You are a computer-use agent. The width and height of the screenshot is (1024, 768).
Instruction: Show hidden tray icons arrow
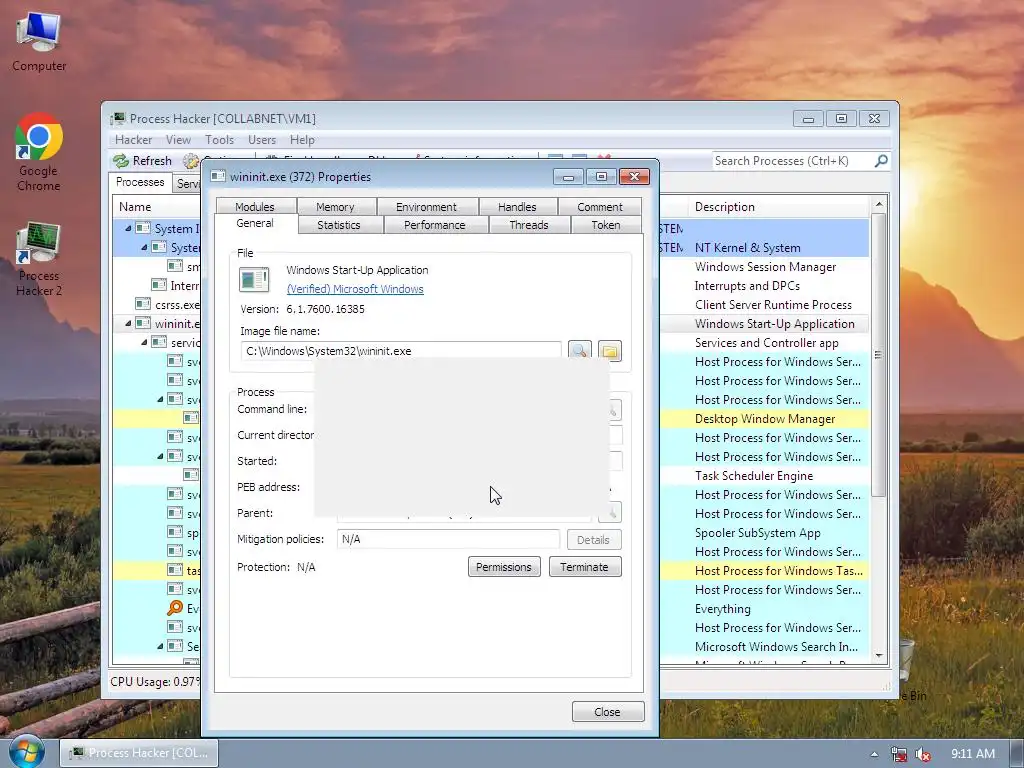pos(874,754)
